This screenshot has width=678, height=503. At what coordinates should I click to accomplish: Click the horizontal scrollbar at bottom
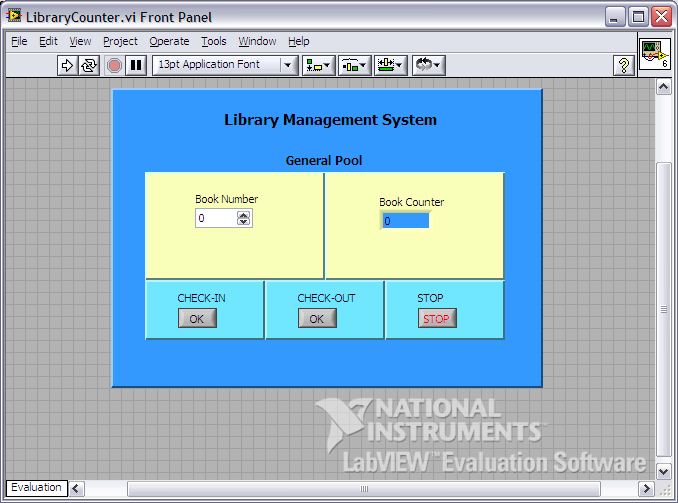point(364,489)
